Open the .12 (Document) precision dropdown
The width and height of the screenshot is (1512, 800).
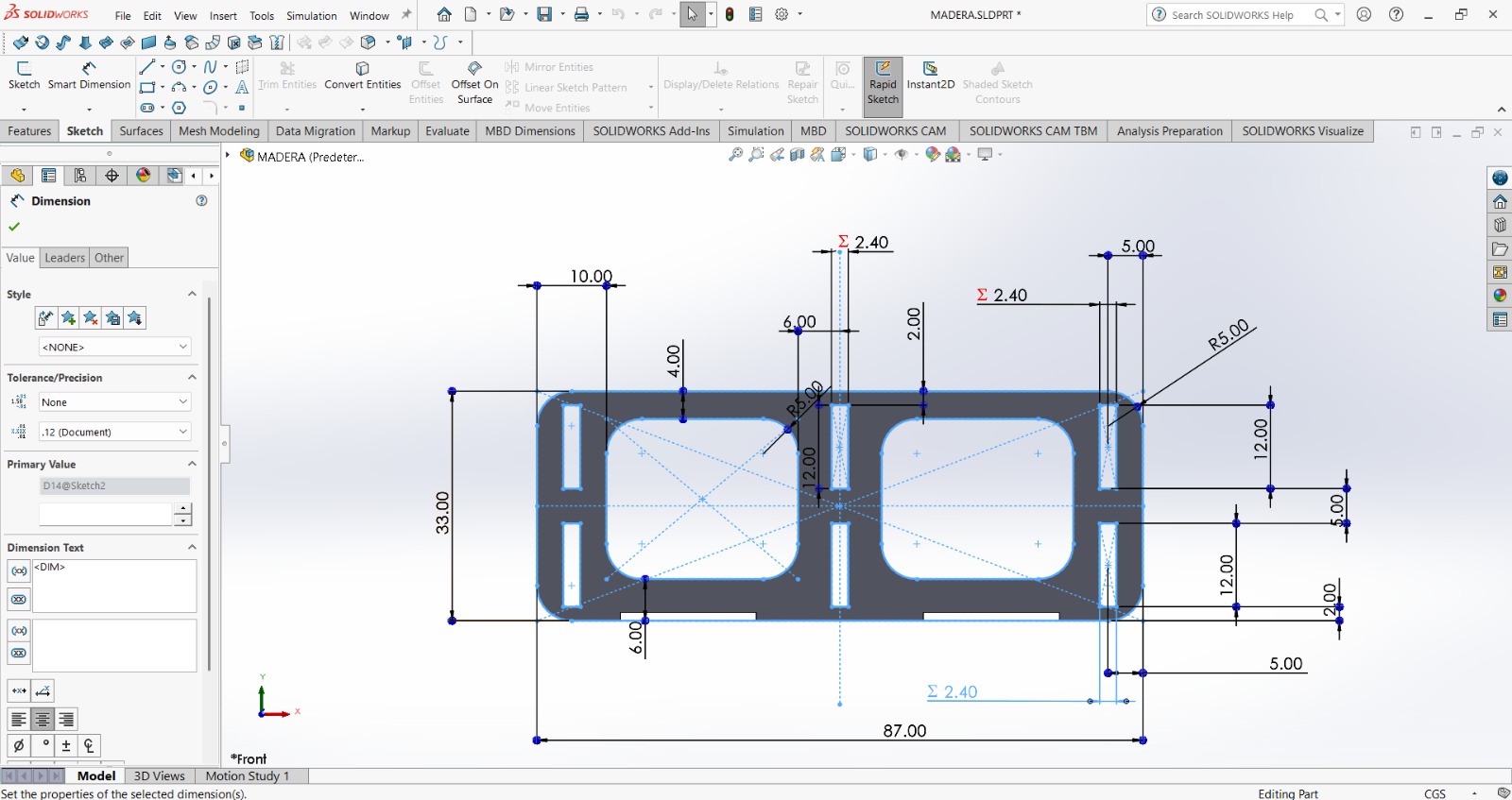coord(114,432)
